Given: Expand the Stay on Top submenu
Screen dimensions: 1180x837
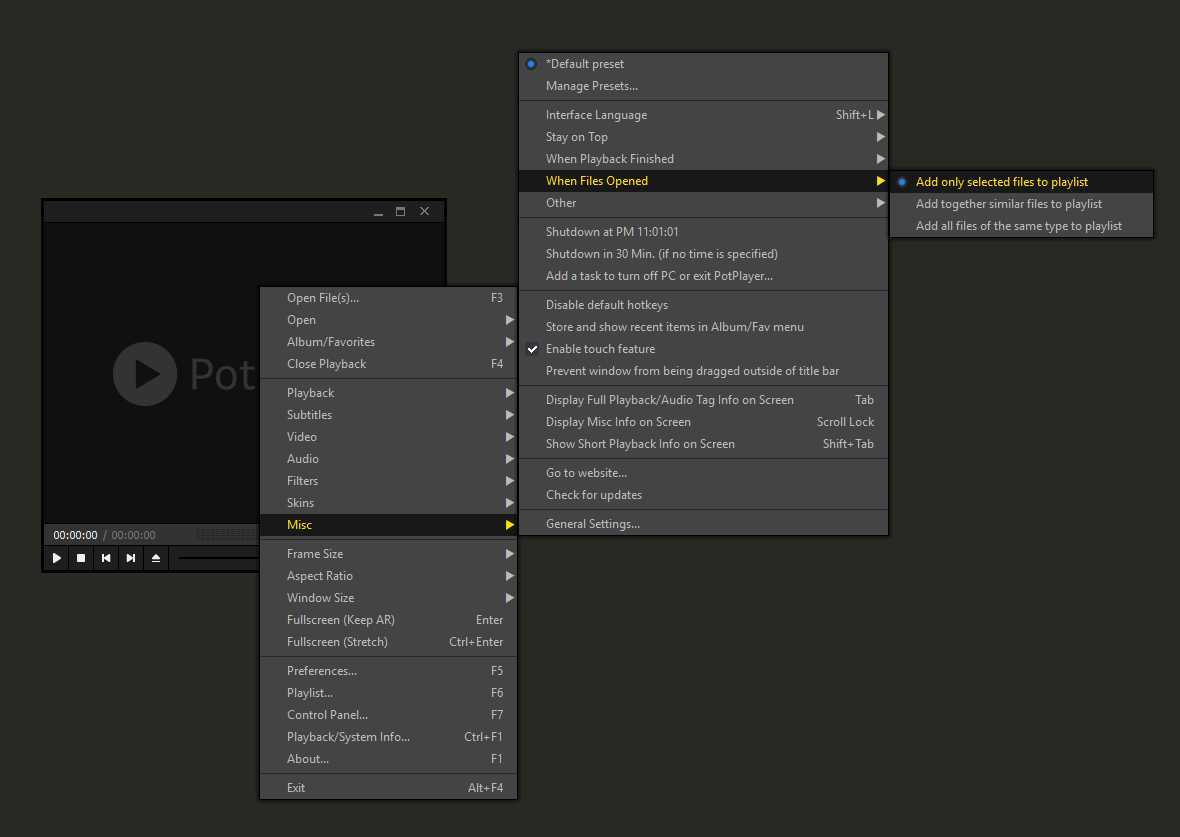Looking at the screenshot, I should coord(704,137).
